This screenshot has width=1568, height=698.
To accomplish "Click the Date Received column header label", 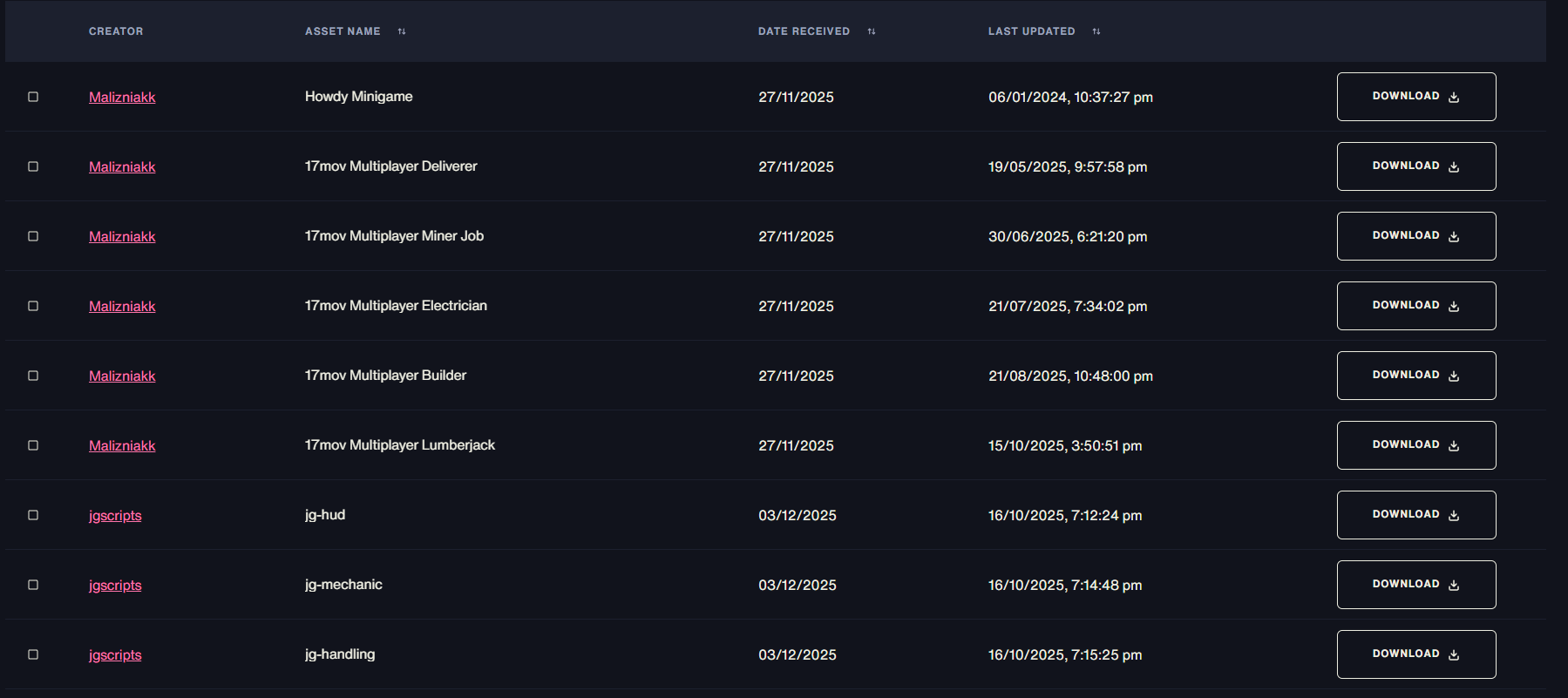I will click(x=804, y=31).
